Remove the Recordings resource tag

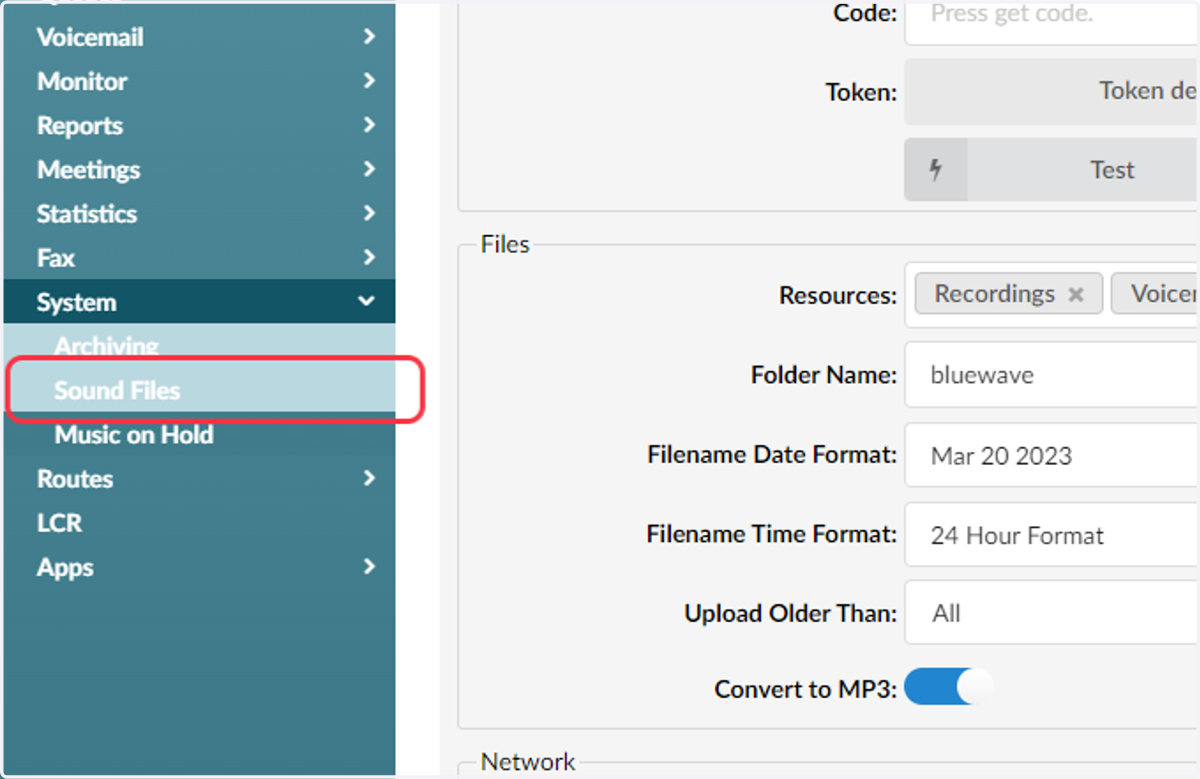click(x=1076, y=294)
